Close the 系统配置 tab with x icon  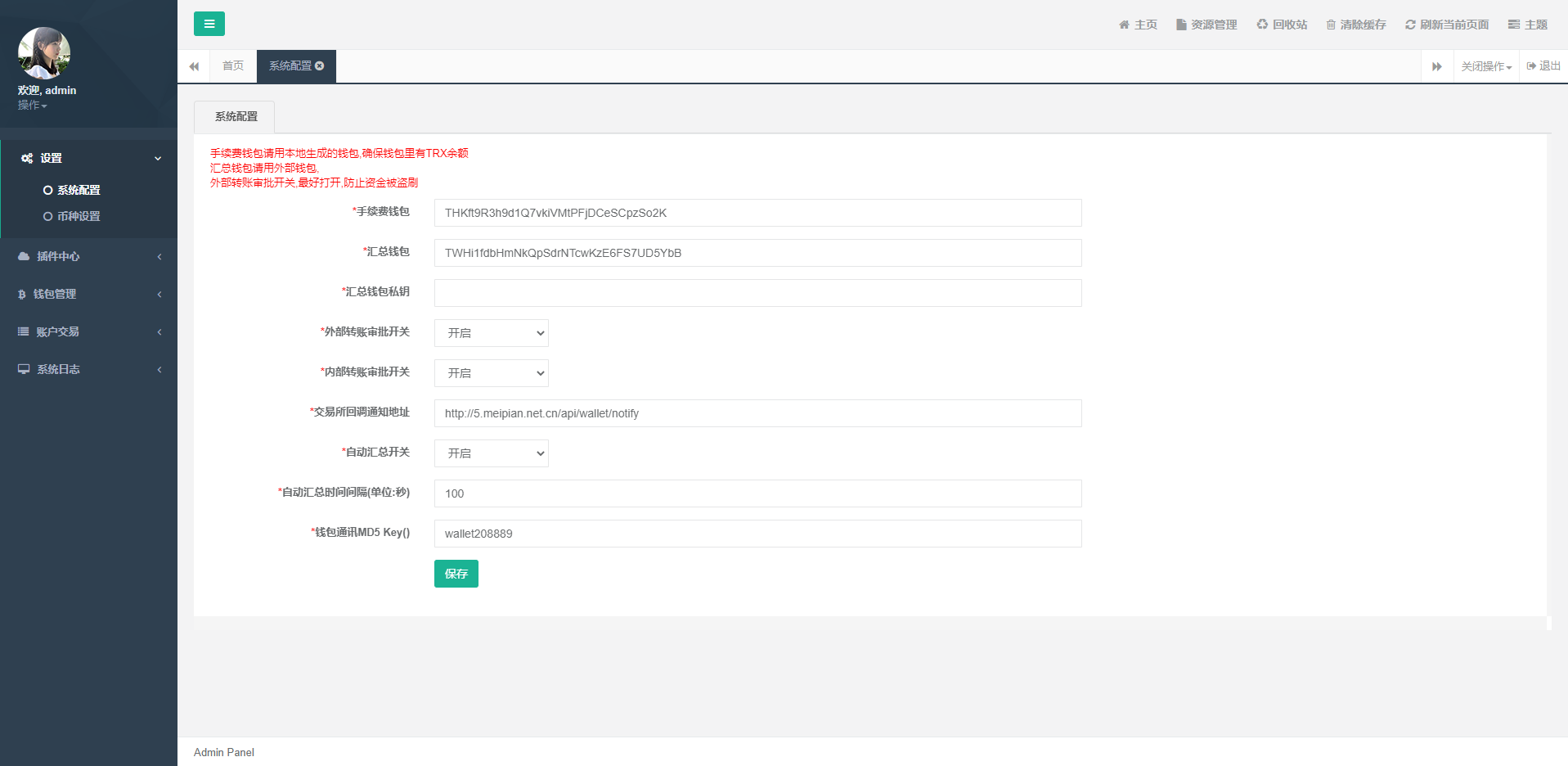pos(320,65)
